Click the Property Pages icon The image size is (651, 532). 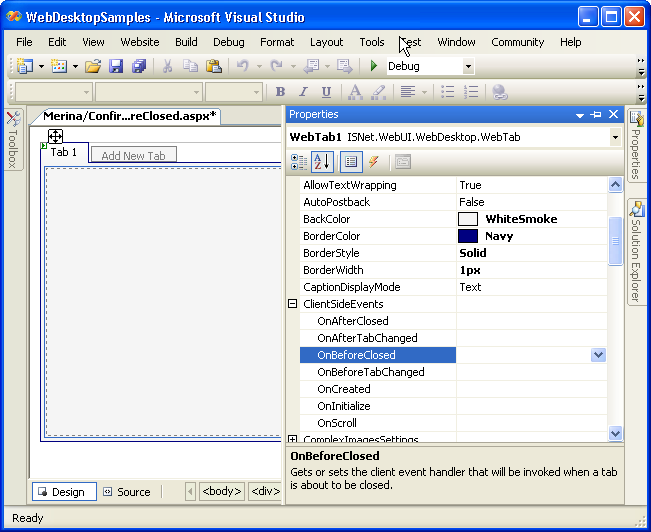click(402, 161)
